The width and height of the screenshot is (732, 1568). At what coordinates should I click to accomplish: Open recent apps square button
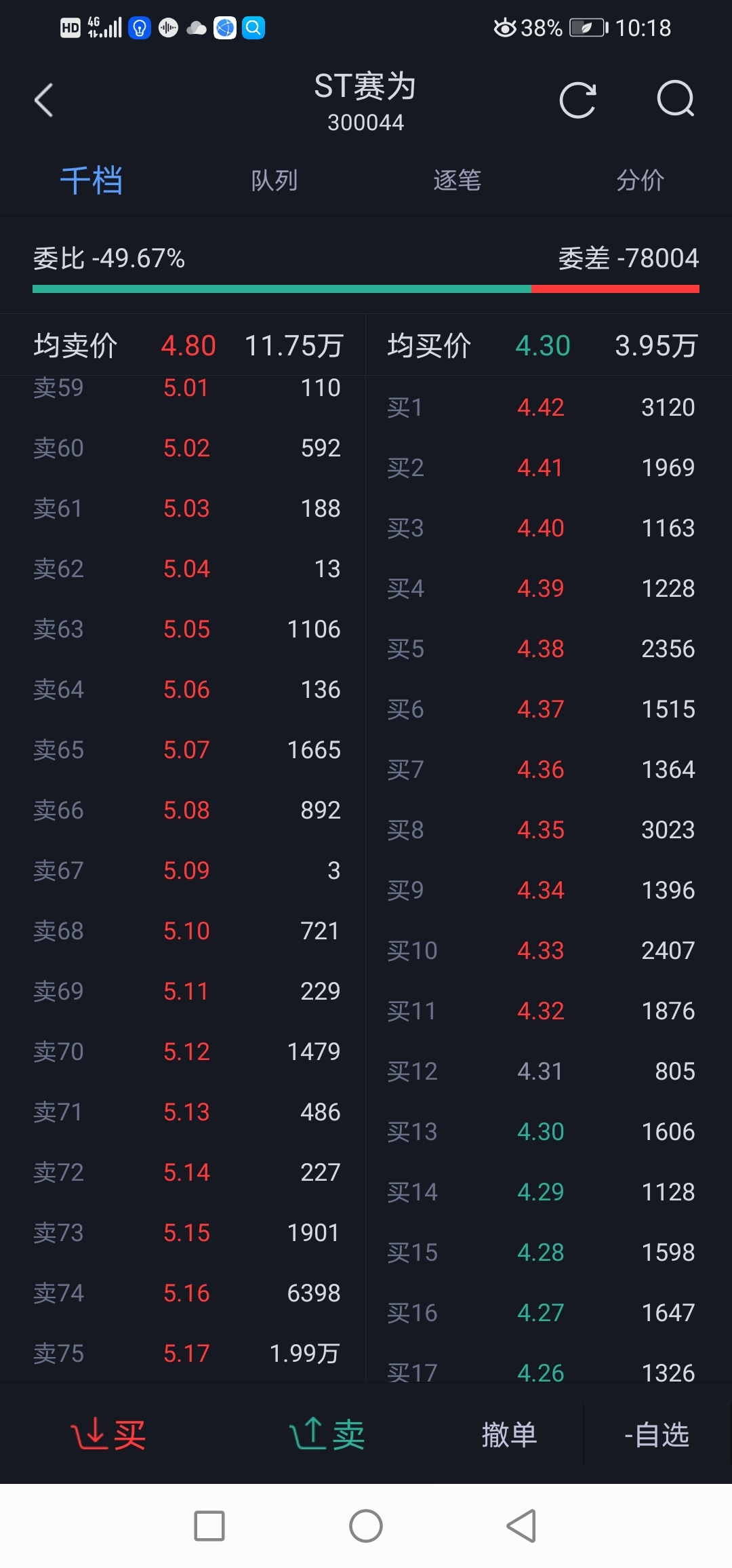(209, 1526)
